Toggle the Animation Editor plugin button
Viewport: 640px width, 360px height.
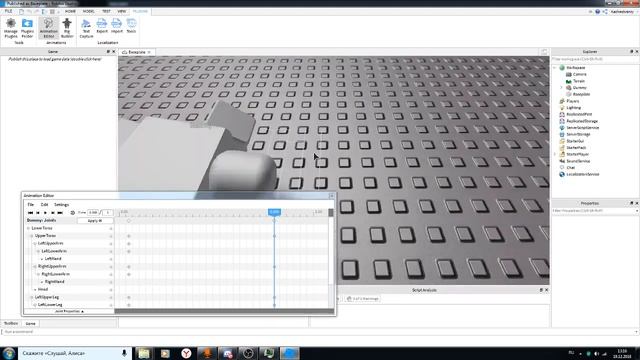tap(49, 28)
